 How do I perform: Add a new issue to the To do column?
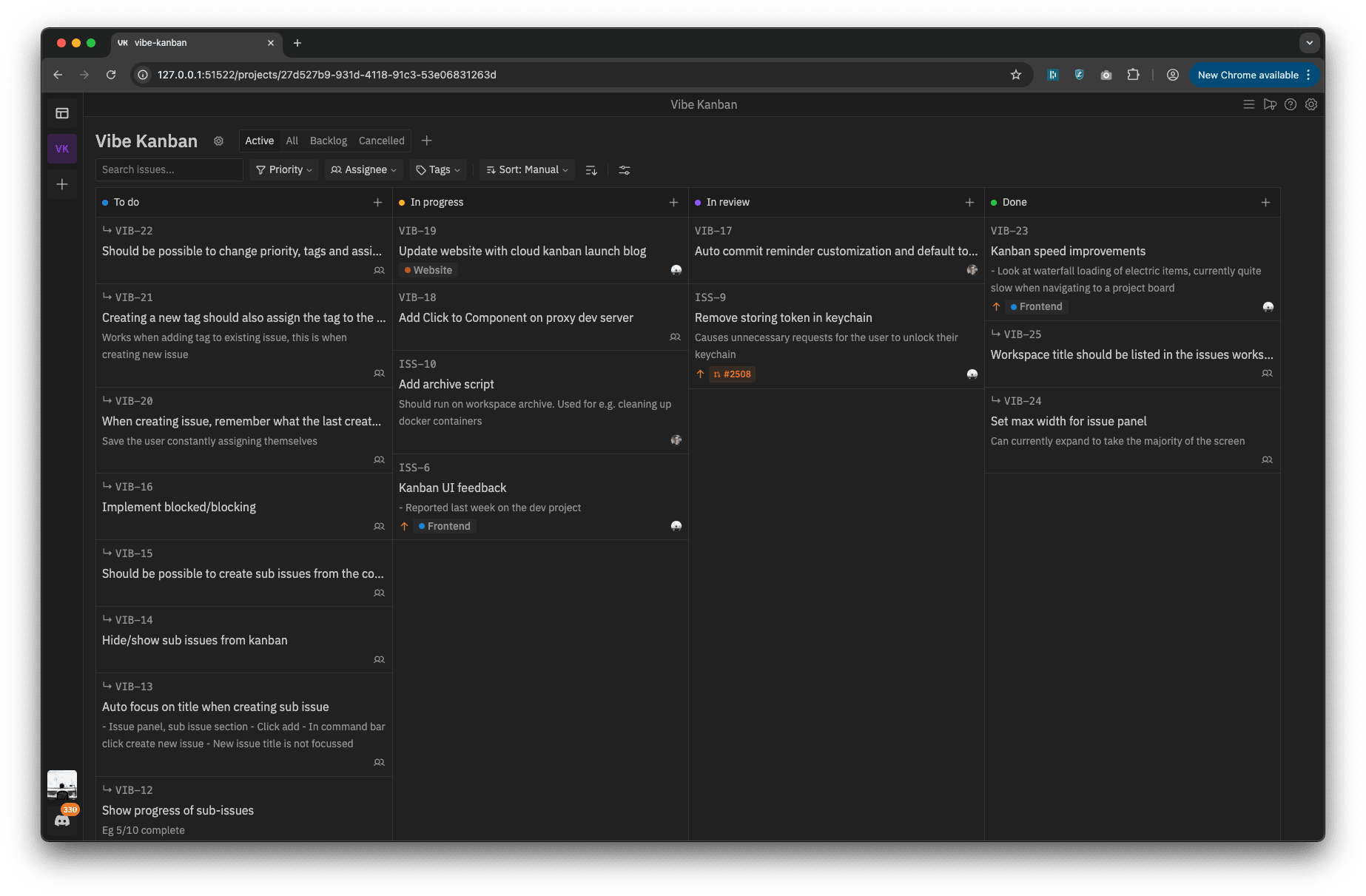[377, 203]
